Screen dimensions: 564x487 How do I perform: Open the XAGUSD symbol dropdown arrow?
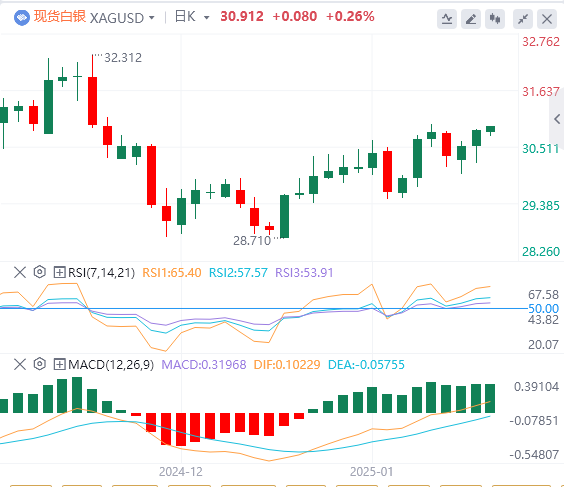point(152,18)
